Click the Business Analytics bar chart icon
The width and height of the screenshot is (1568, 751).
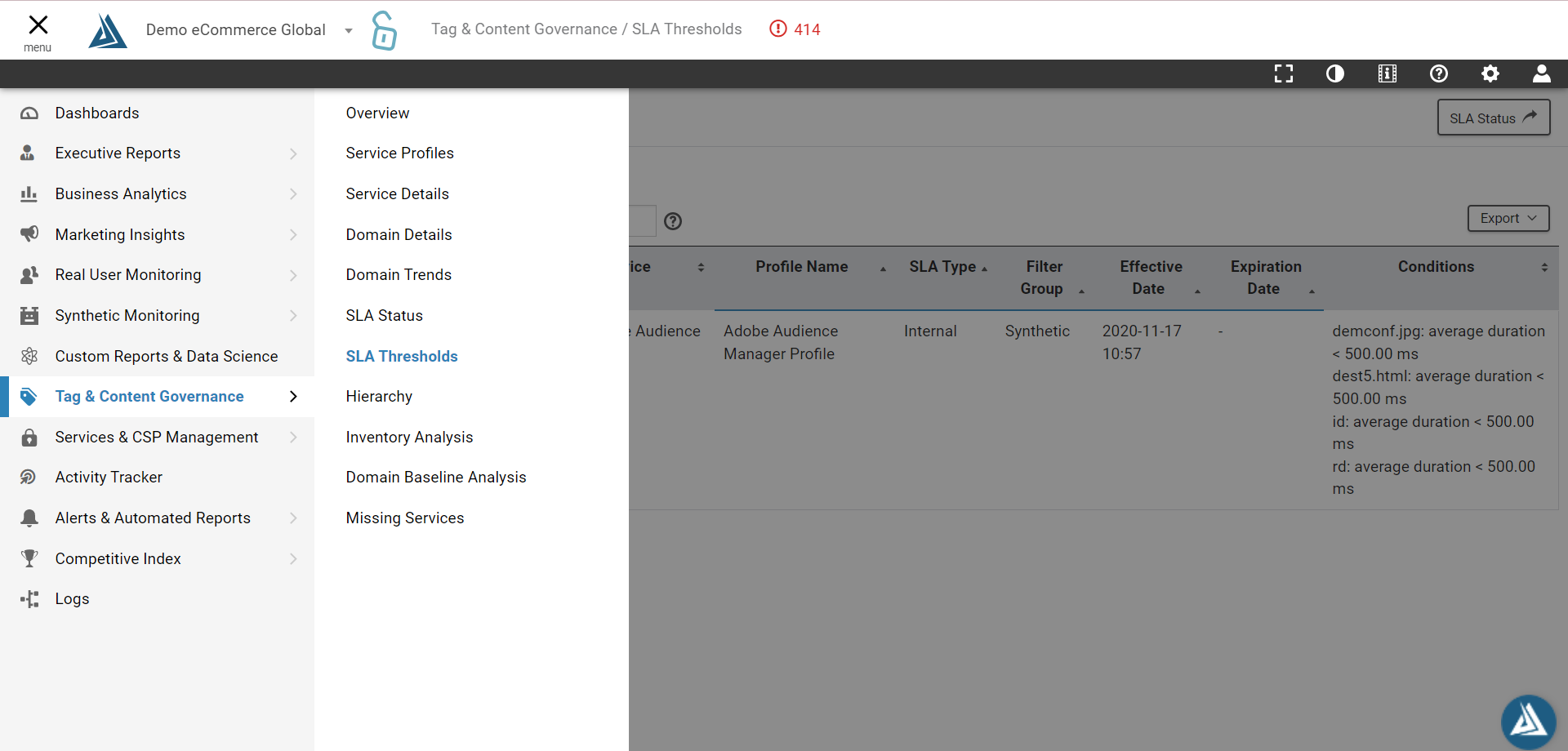29,194
